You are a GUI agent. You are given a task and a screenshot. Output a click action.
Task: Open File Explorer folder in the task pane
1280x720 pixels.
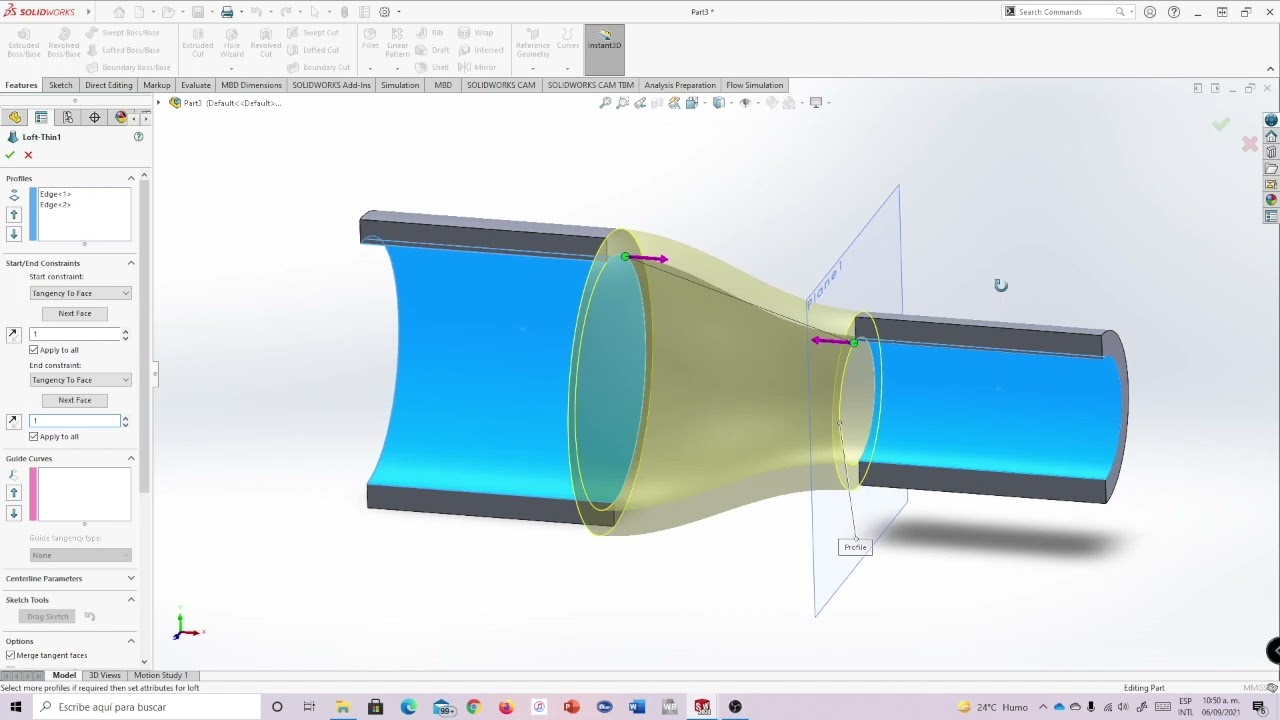pyautogui.click(x=1271, y=168)
